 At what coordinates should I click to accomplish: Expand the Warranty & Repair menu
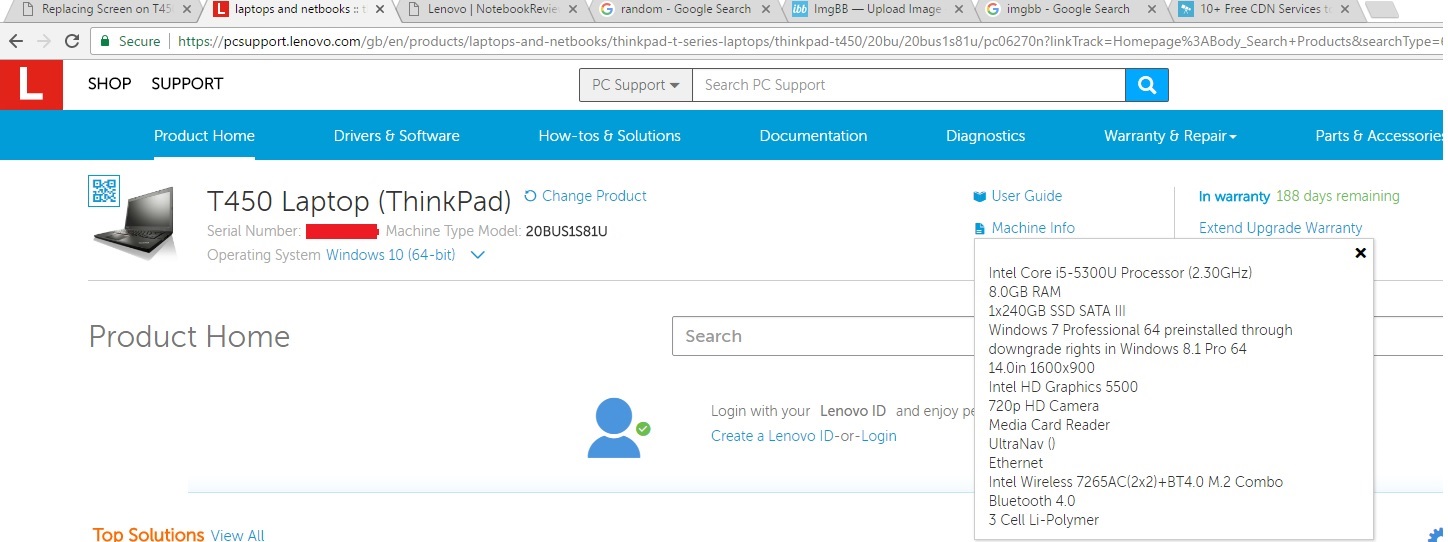point(1170,136)
